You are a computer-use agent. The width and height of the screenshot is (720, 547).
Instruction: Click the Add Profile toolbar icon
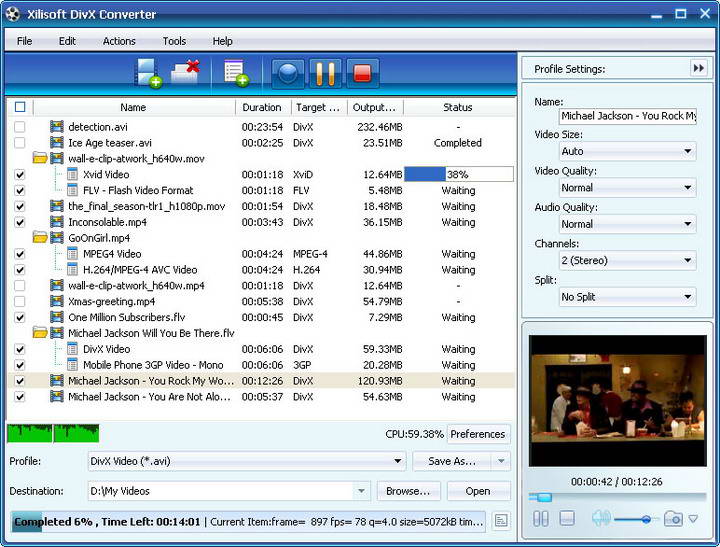[x=235, y=74]
